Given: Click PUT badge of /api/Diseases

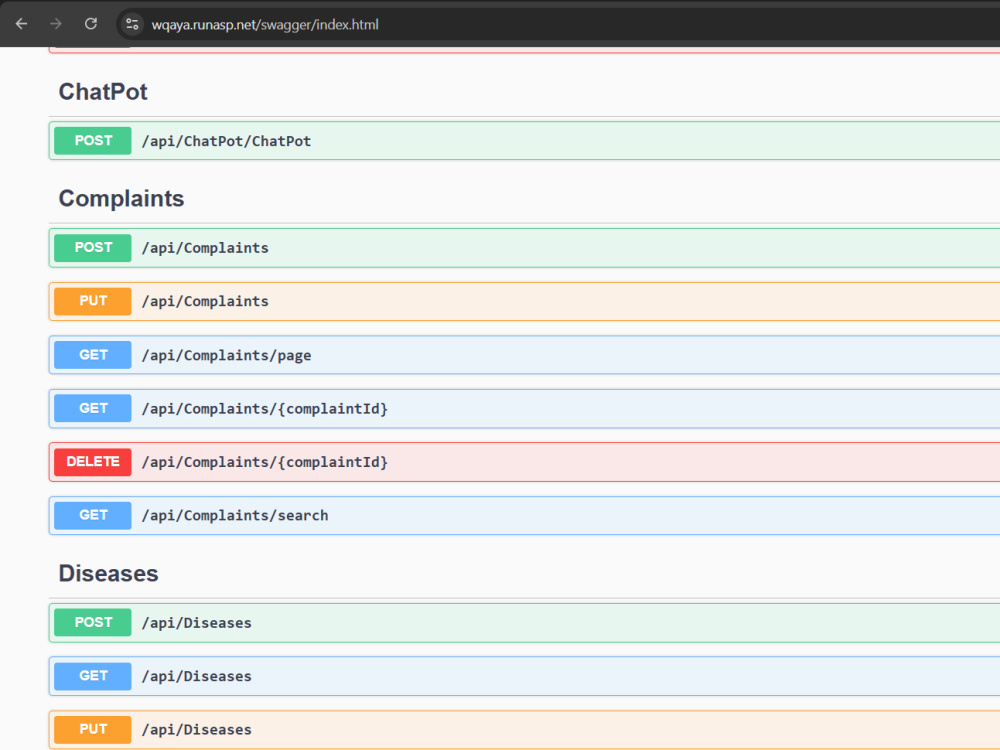Looking at the screenshot, I should click(x=92, y=730).
